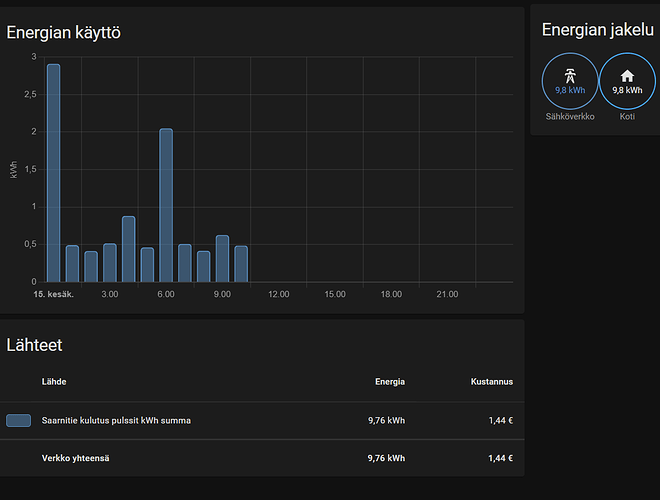Click the power grid transmission tower icon
Viewport: 660px width, 500px height.
[x=570, y=76]
